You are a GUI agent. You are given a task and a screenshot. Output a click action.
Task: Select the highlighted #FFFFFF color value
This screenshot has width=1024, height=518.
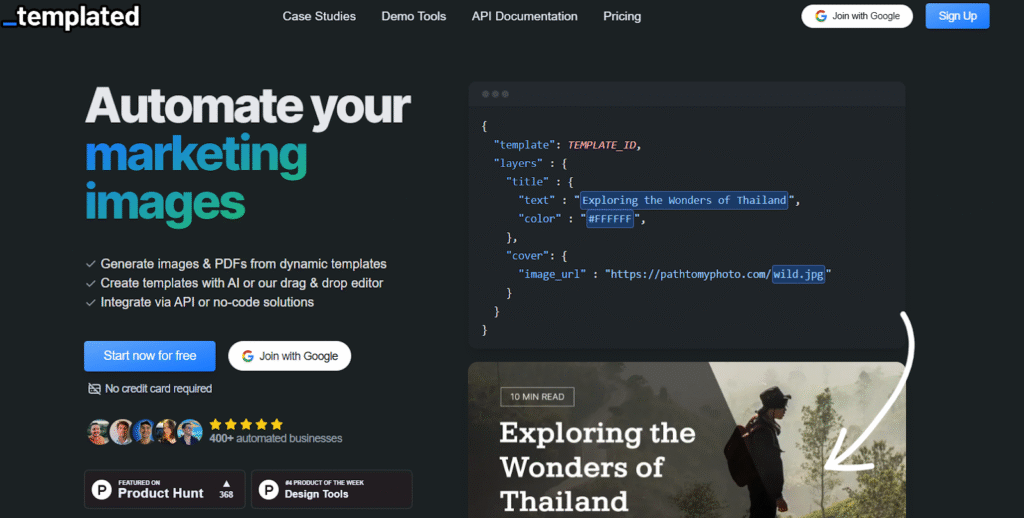click(x=609, y=218)
